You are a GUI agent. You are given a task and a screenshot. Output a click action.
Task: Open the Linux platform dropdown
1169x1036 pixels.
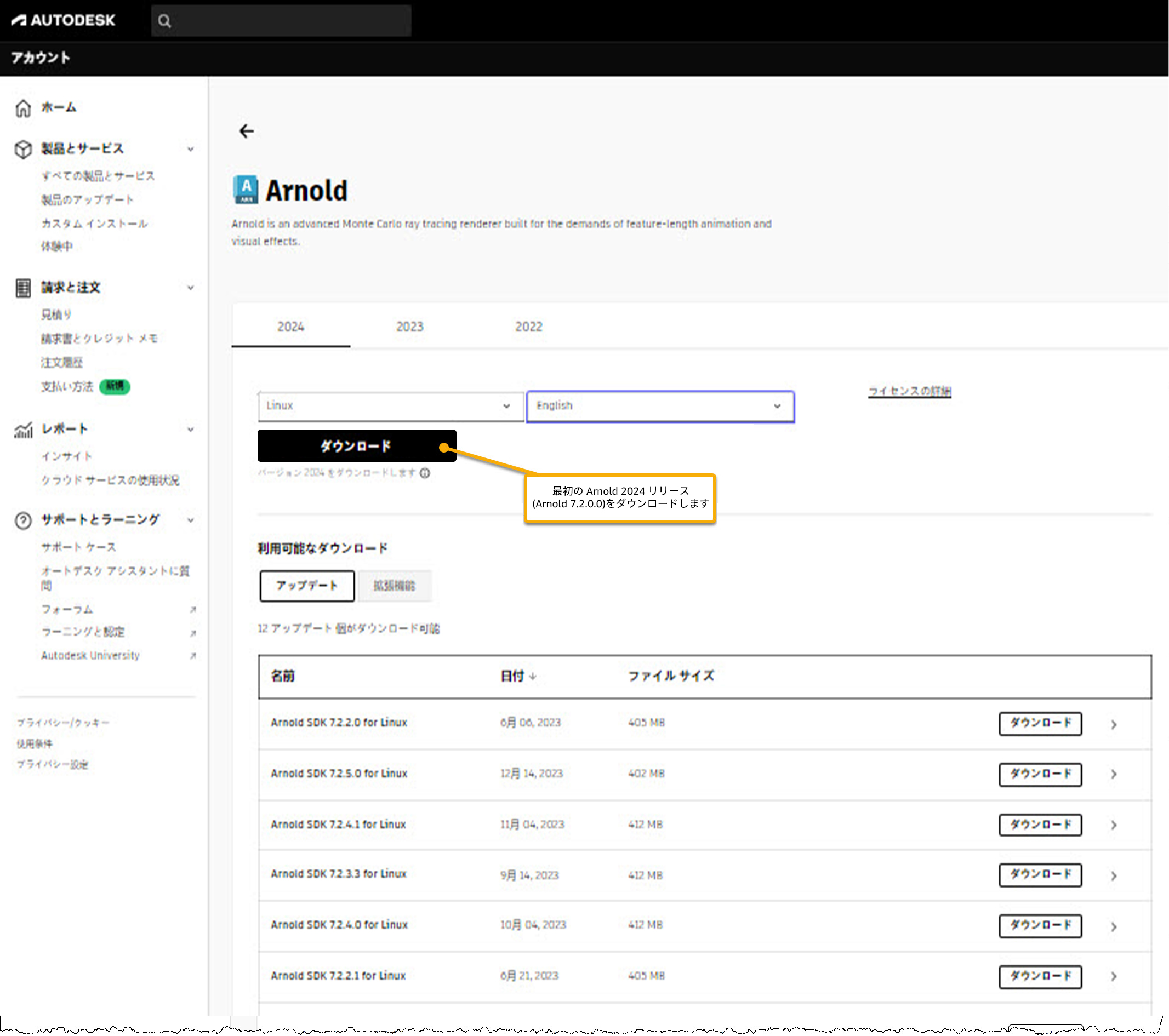(x=390, y=406)
